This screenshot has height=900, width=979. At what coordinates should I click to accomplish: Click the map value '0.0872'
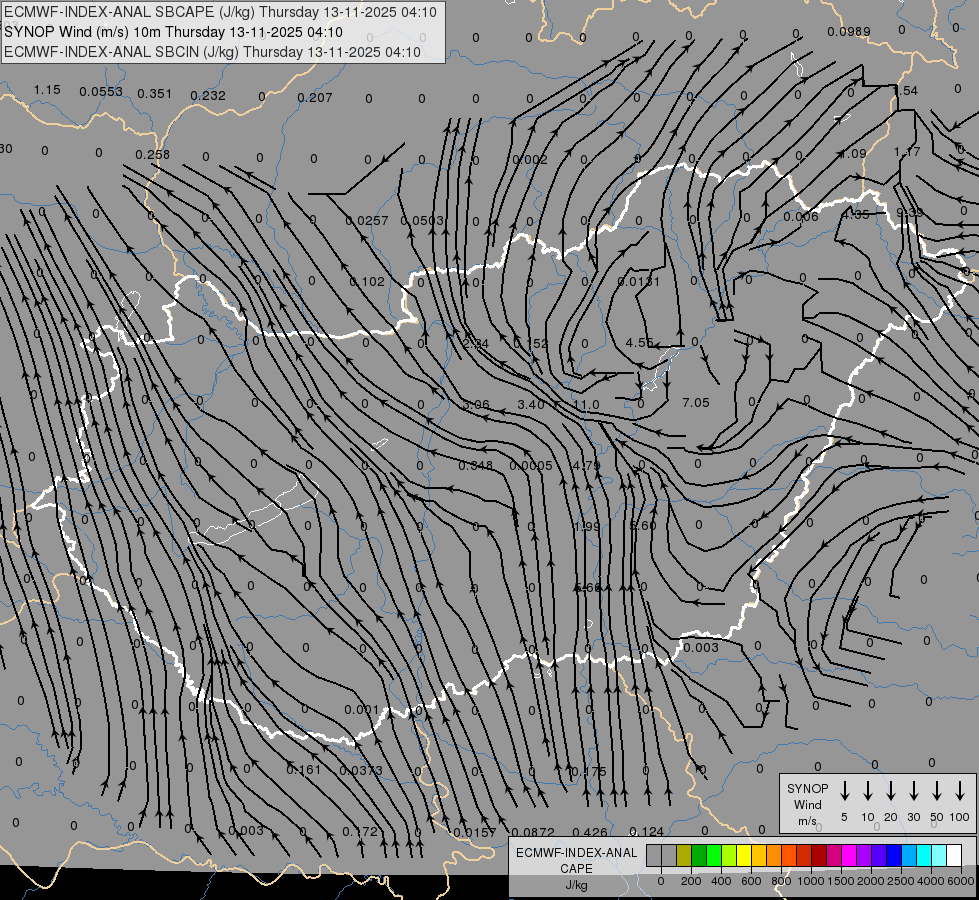(533, 832)
